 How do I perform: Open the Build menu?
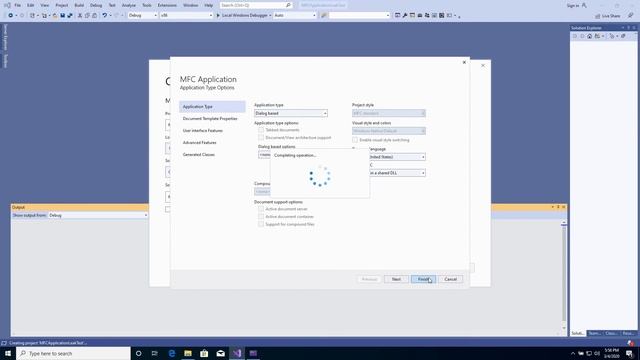click(79, 5)
